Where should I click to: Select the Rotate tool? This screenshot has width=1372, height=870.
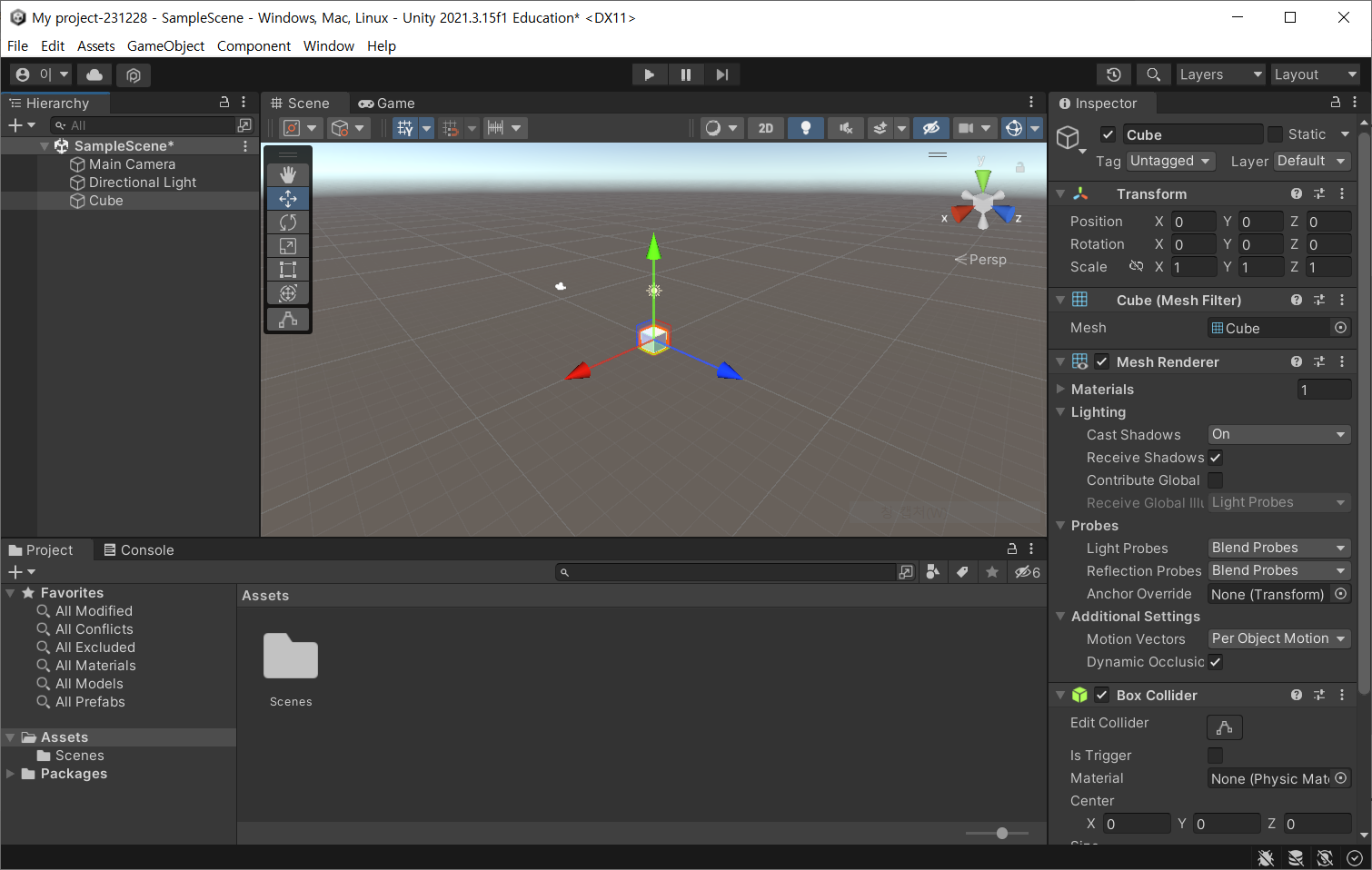[x=288, y=222]
